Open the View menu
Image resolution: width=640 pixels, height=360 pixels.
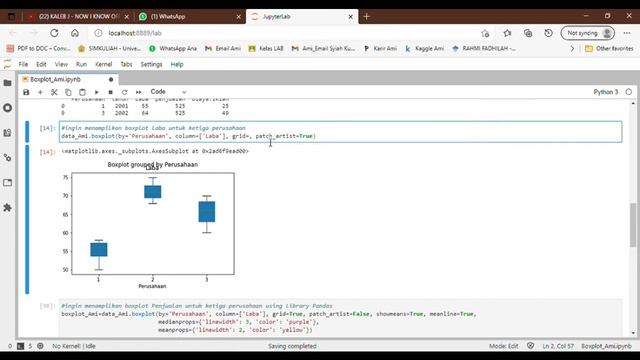click(x=61, y=64)
